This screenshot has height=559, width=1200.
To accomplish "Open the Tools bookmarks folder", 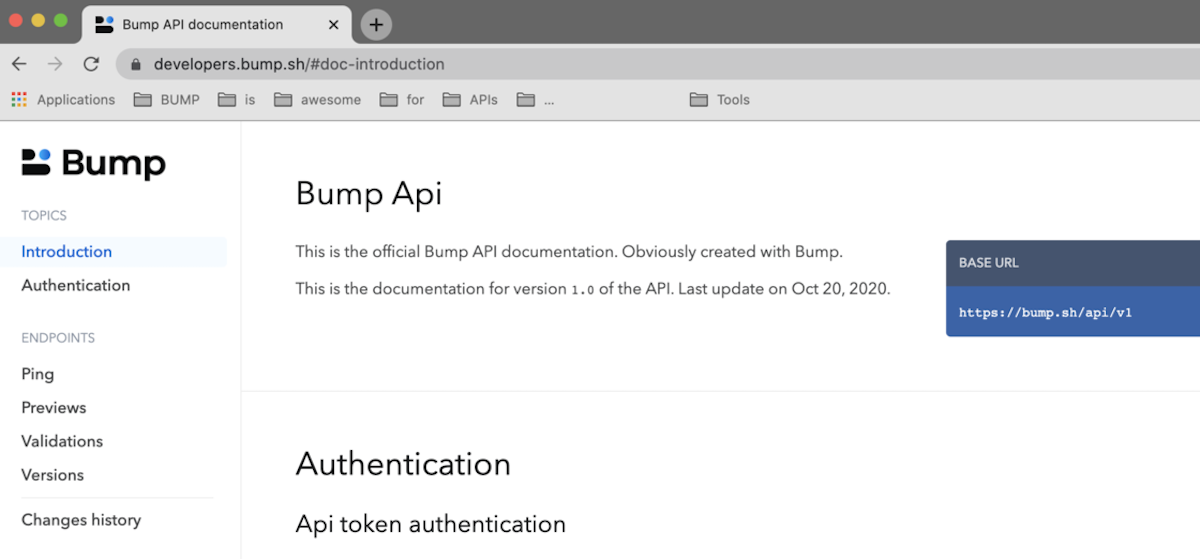I will click(x=720, y=100).
